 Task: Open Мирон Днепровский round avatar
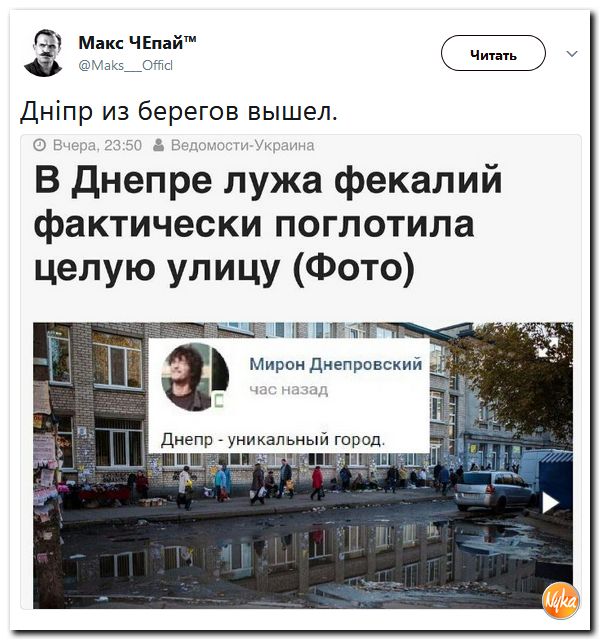pyautogui.click(x=195, y=377)
